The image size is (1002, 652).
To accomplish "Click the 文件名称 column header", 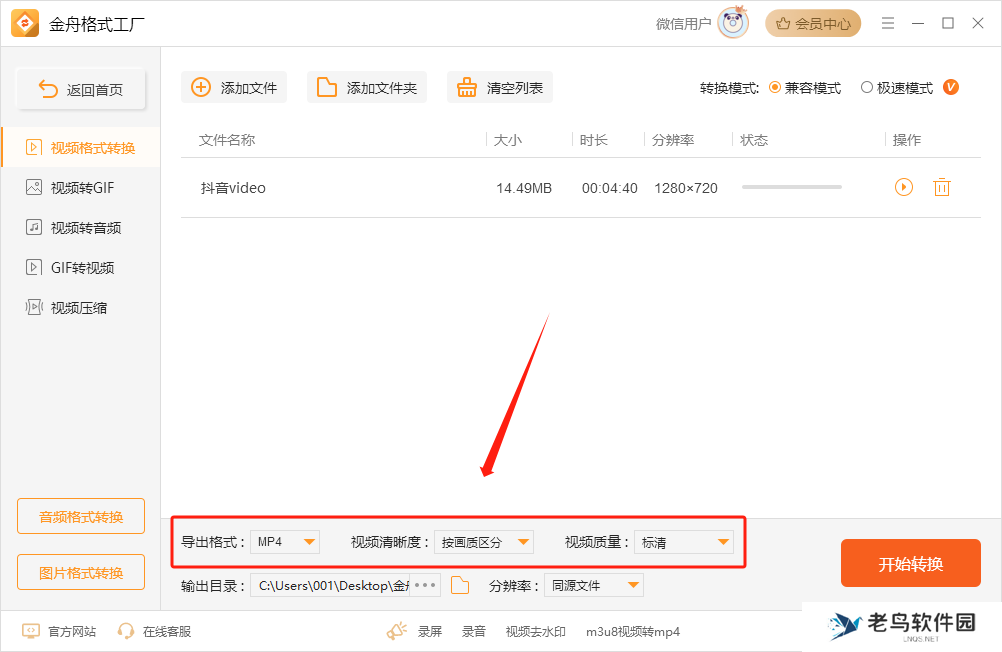I will (x=227, y=140).
